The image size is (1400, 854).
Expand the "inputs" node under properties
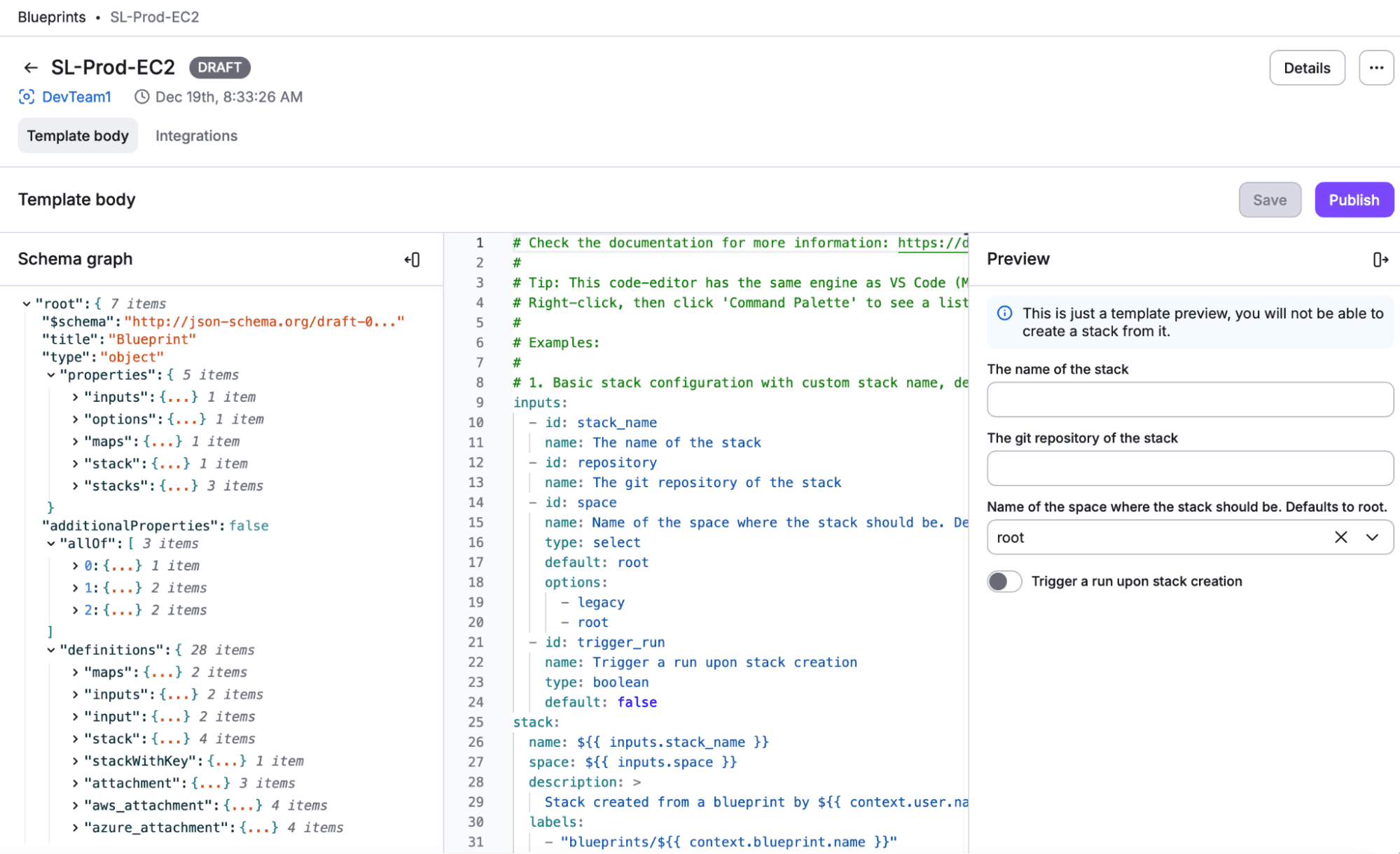point(75,397)
